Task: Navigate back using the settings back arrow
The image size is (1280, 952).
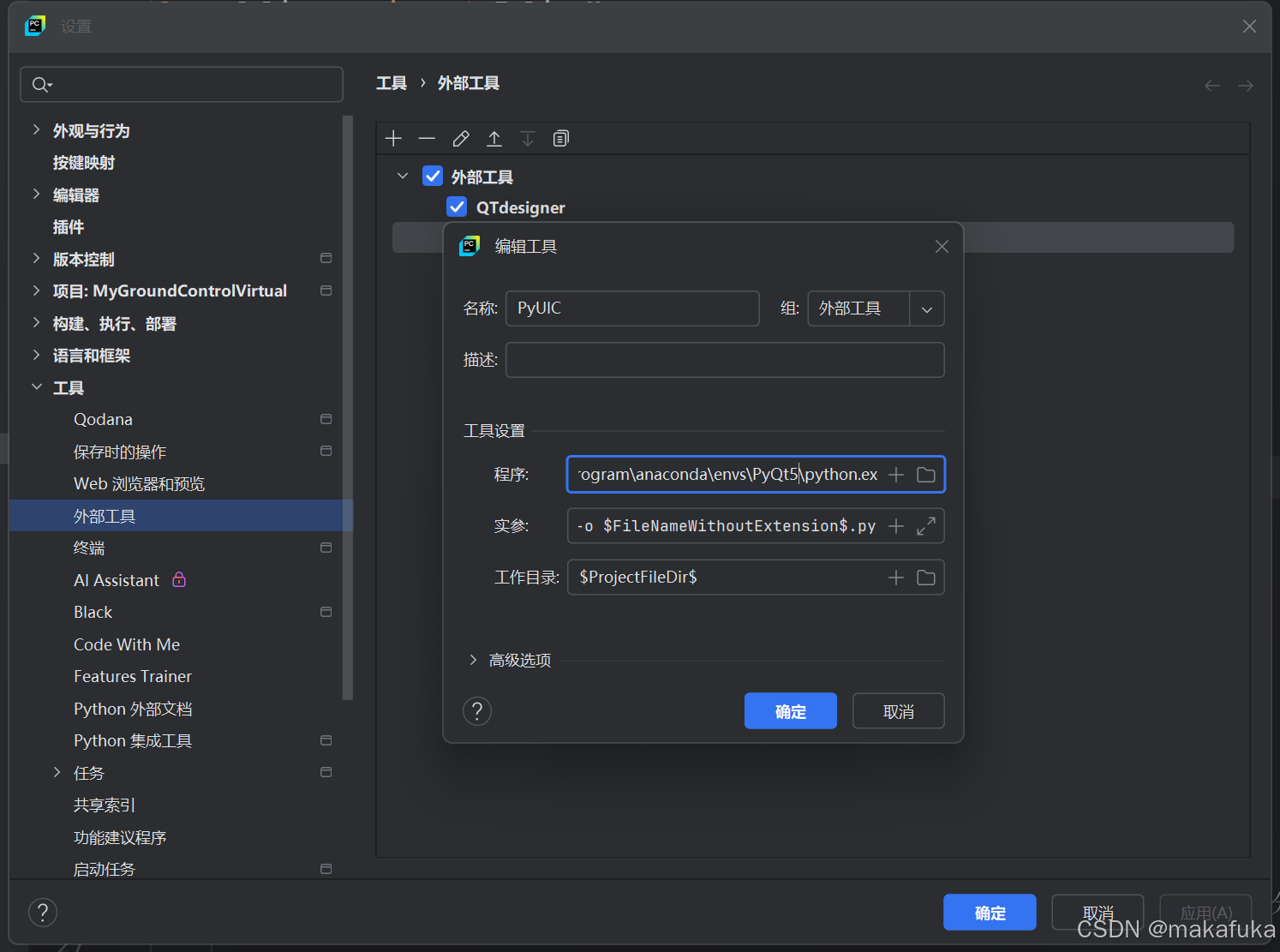Action: 1211,85
